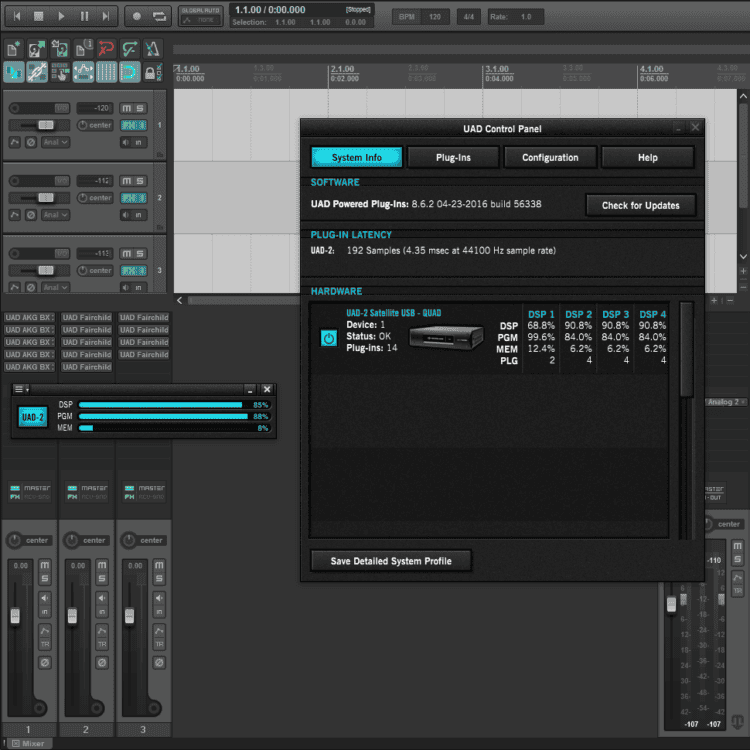Open the project settings toolbar icon
This screenshot has width=750, height=750.
click(x=83, y=49)
